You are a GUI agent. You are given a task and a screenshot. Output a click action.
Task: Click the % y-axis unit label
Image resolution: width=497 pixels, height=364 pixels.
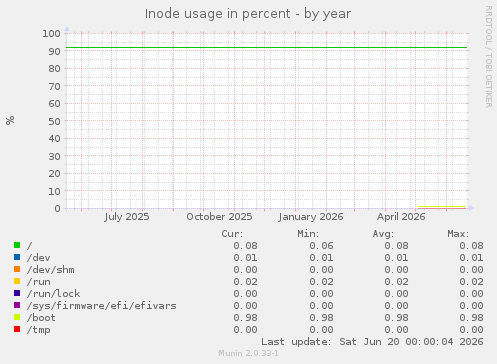pyautogui.click(x=10, y=120)
